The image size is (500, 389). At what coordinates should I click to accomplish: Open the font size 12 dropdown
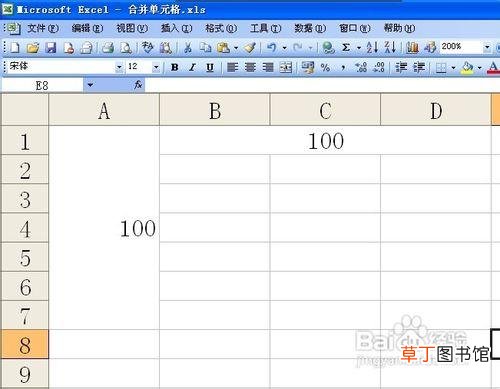tap(156, 68)
